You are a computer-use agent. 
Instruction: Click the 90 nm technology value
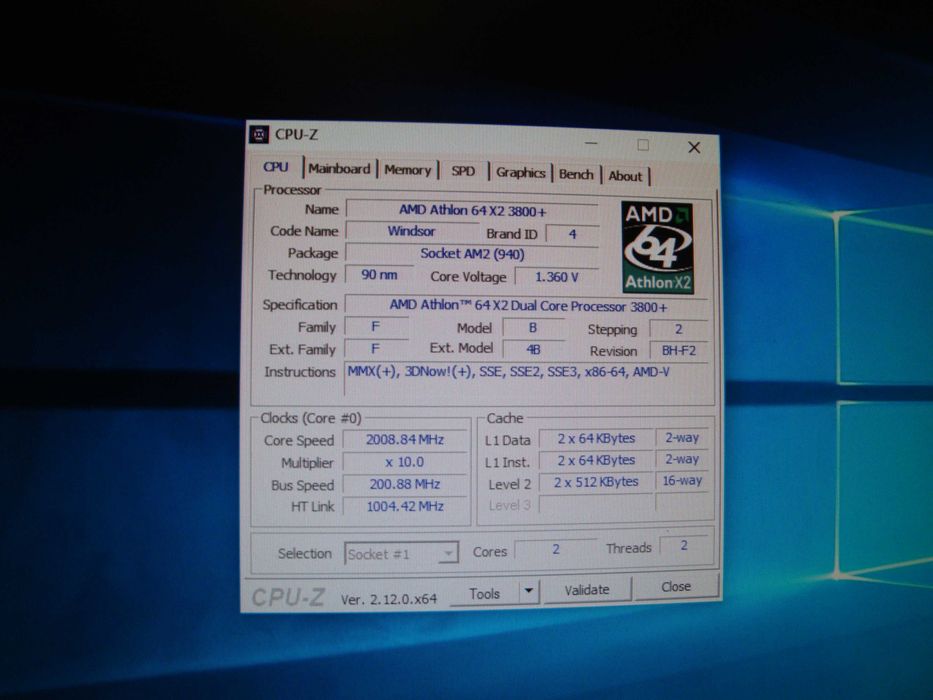pyautogui.click(x=379, y=275)
